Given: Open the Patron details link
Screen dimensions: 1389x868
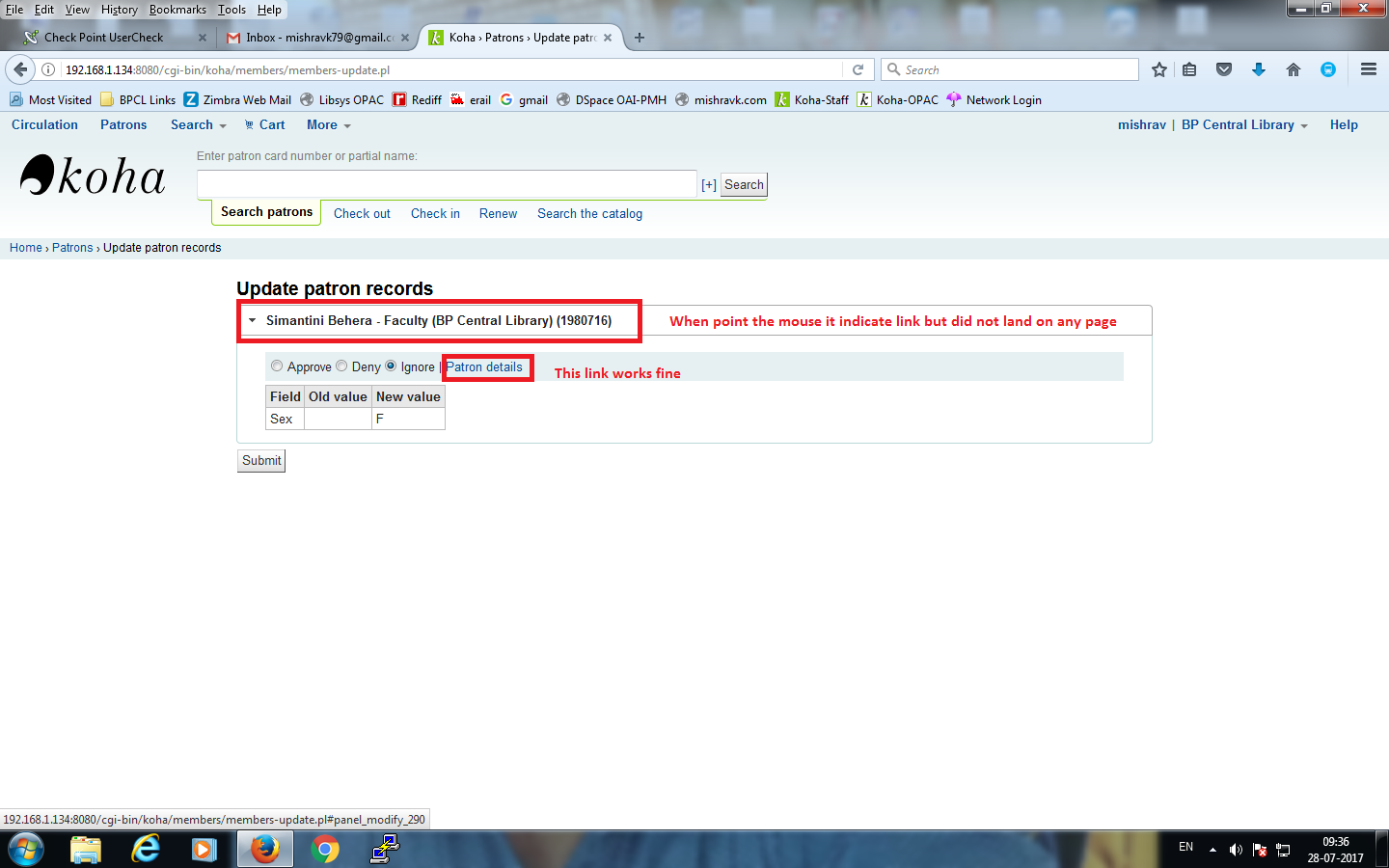Looking at the screenshot, I should pyautogui.click(x=484, y=367).
